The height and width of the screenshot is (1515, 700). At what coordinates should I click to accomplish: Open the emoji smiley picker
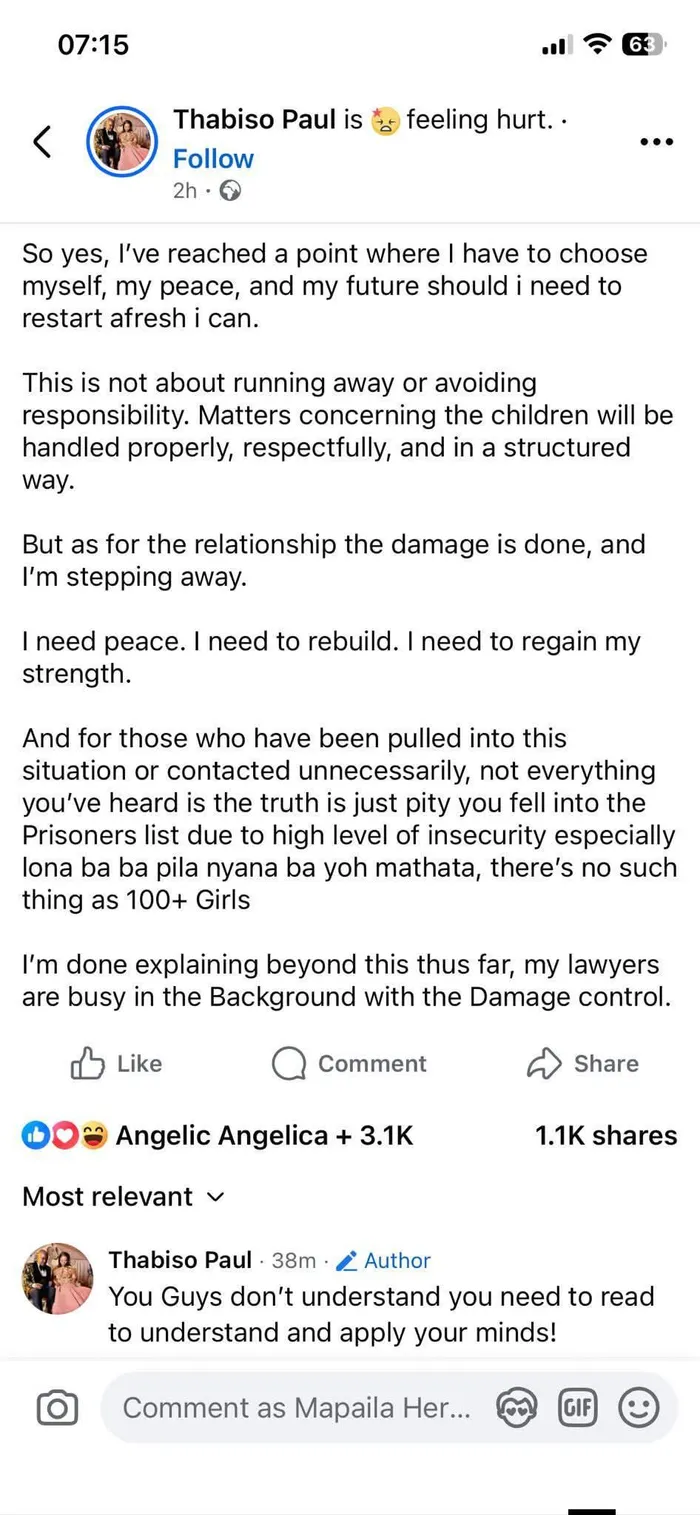pyautogui.click(x=639, y=1409)
